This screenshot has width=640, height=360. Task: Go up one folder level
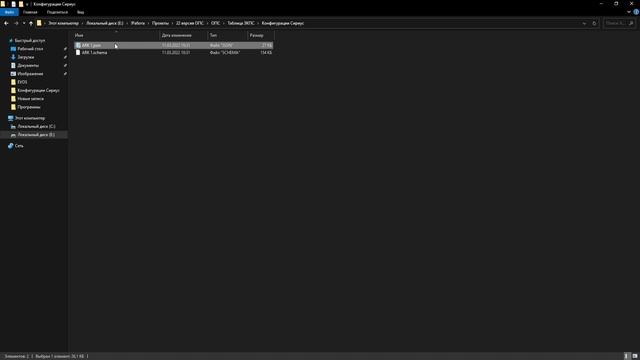pyautogui.click(x=31, y=23)
